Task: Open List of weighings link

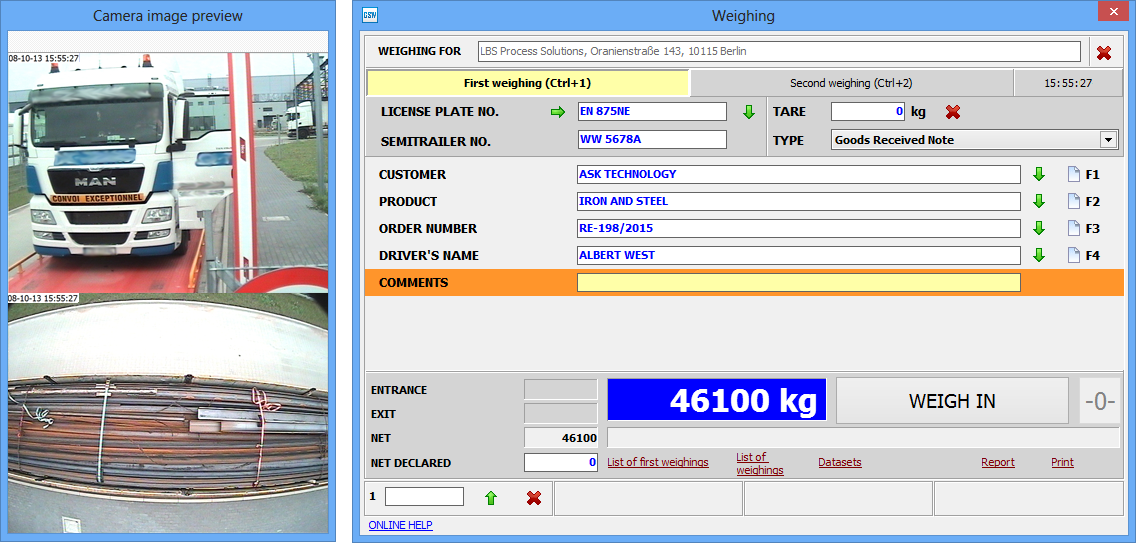Action: [x=760, y=463]
